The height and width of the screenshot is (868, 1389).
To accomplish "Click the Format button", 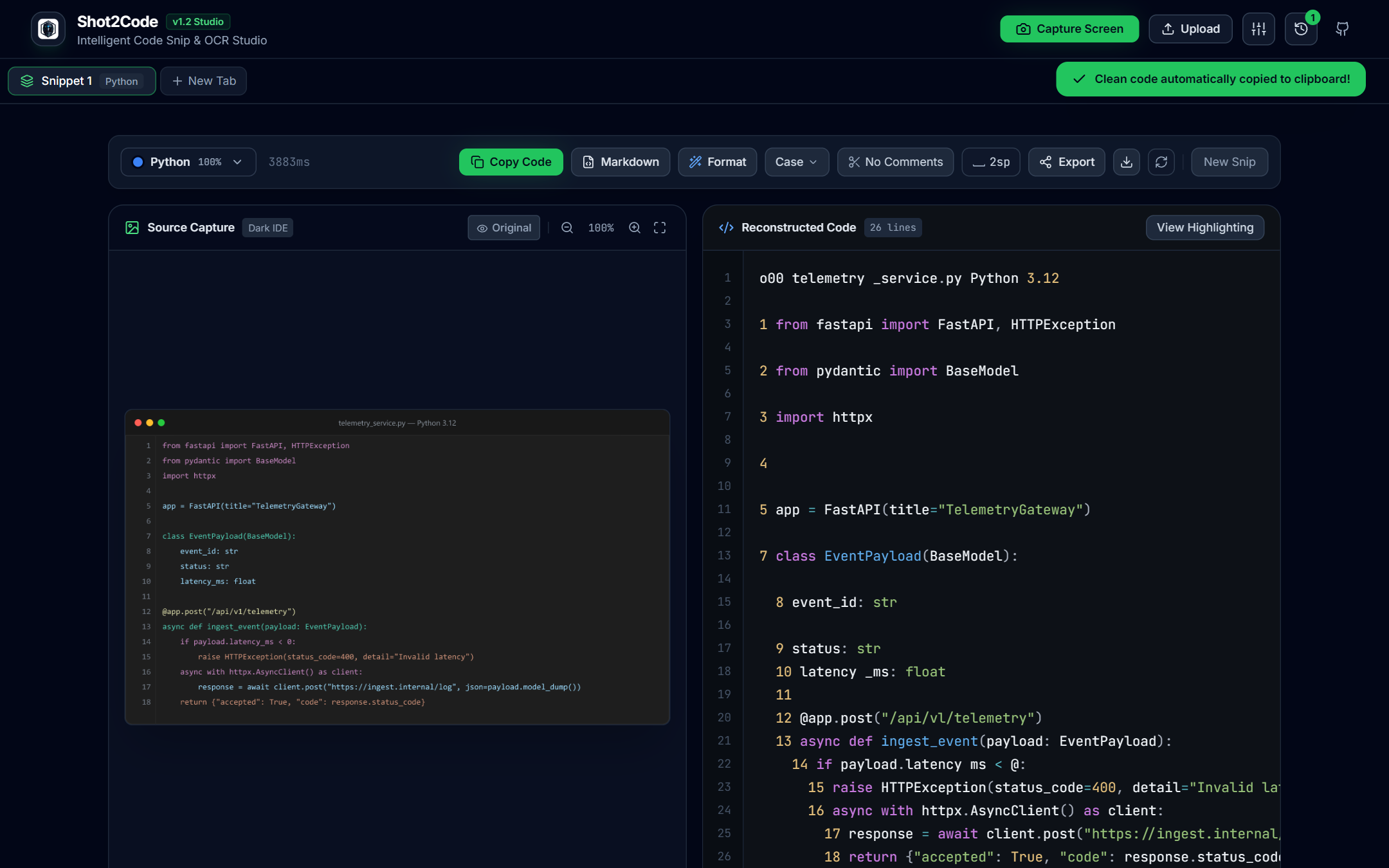I will pos(718,162).
